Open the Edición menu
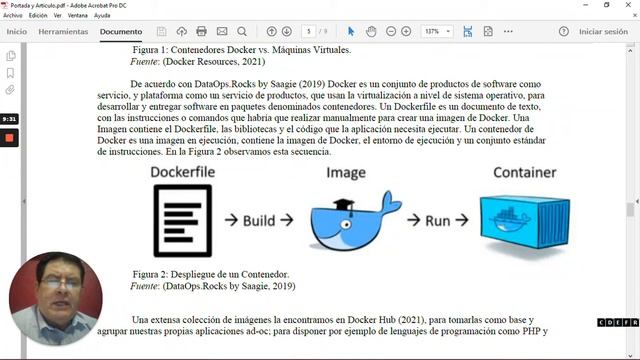Image resolution: width=640 pixels, height=360 pixels. click(x=38, y=16)
